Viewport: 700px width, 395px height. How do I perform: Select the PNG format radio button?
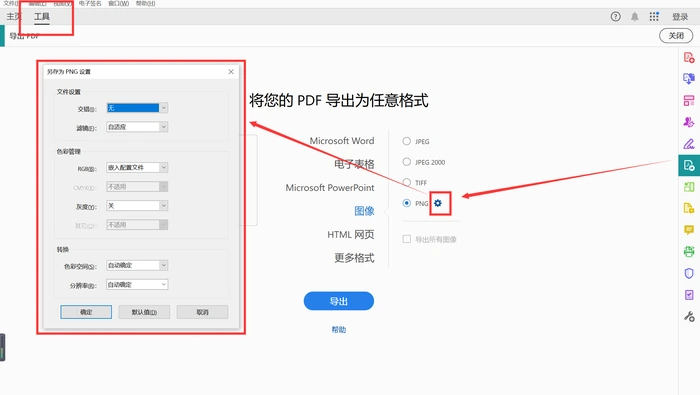click(x=406, y=203)
